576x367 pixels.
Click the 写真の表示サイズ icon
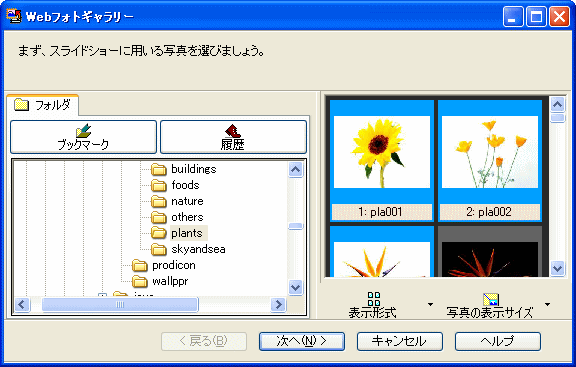tap(491, 299)
